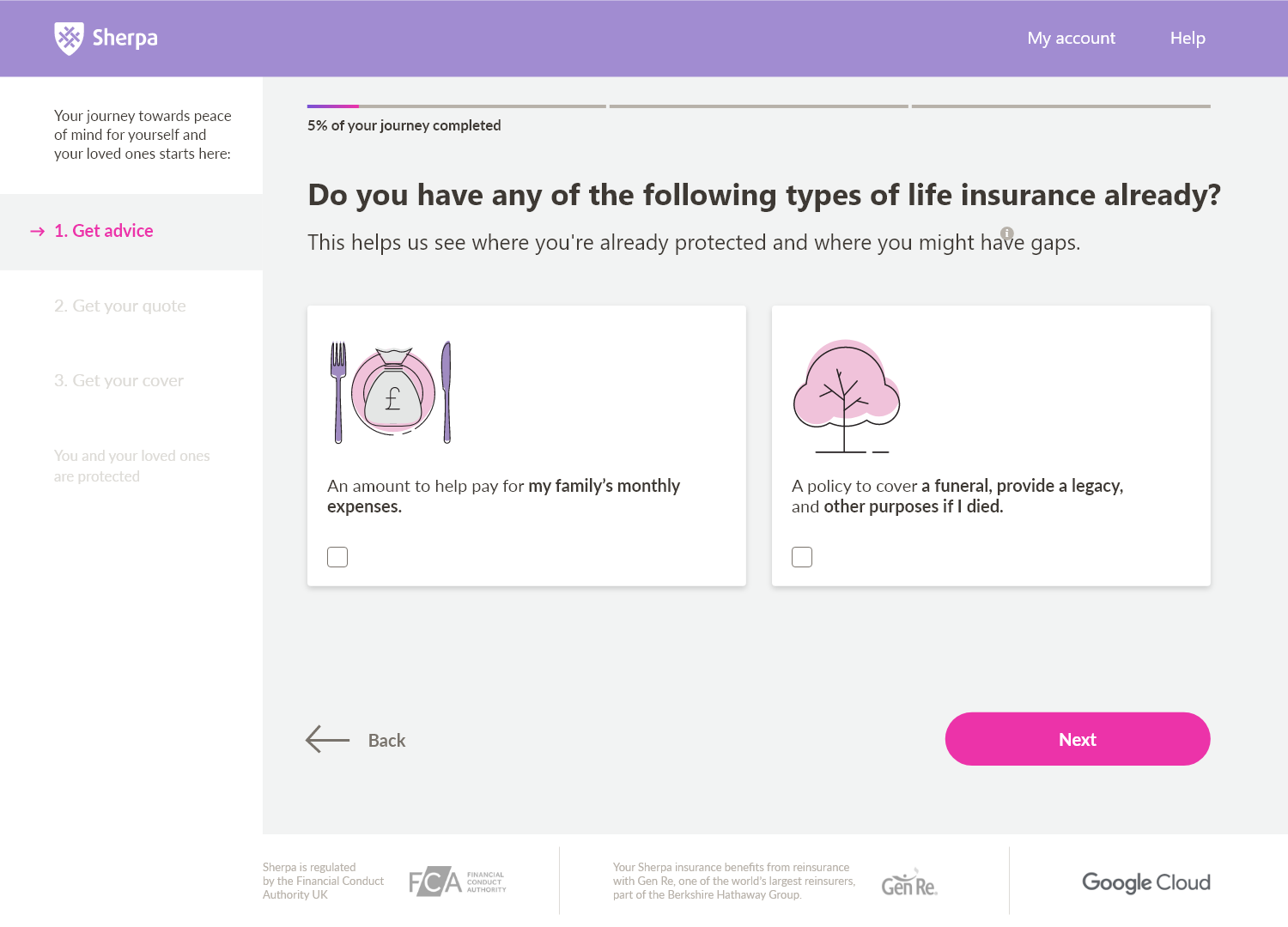The height and width of the screenshot is (927, 1288).
Task: Click the back arrow icon
Action: (x=328, y=739)
